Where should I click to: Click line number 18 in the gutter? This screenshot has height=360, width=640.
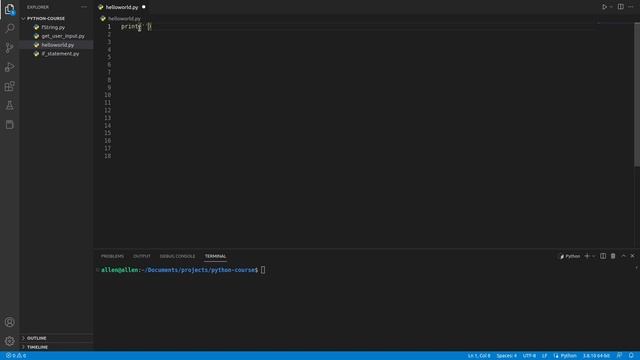[x=107, y=156]
